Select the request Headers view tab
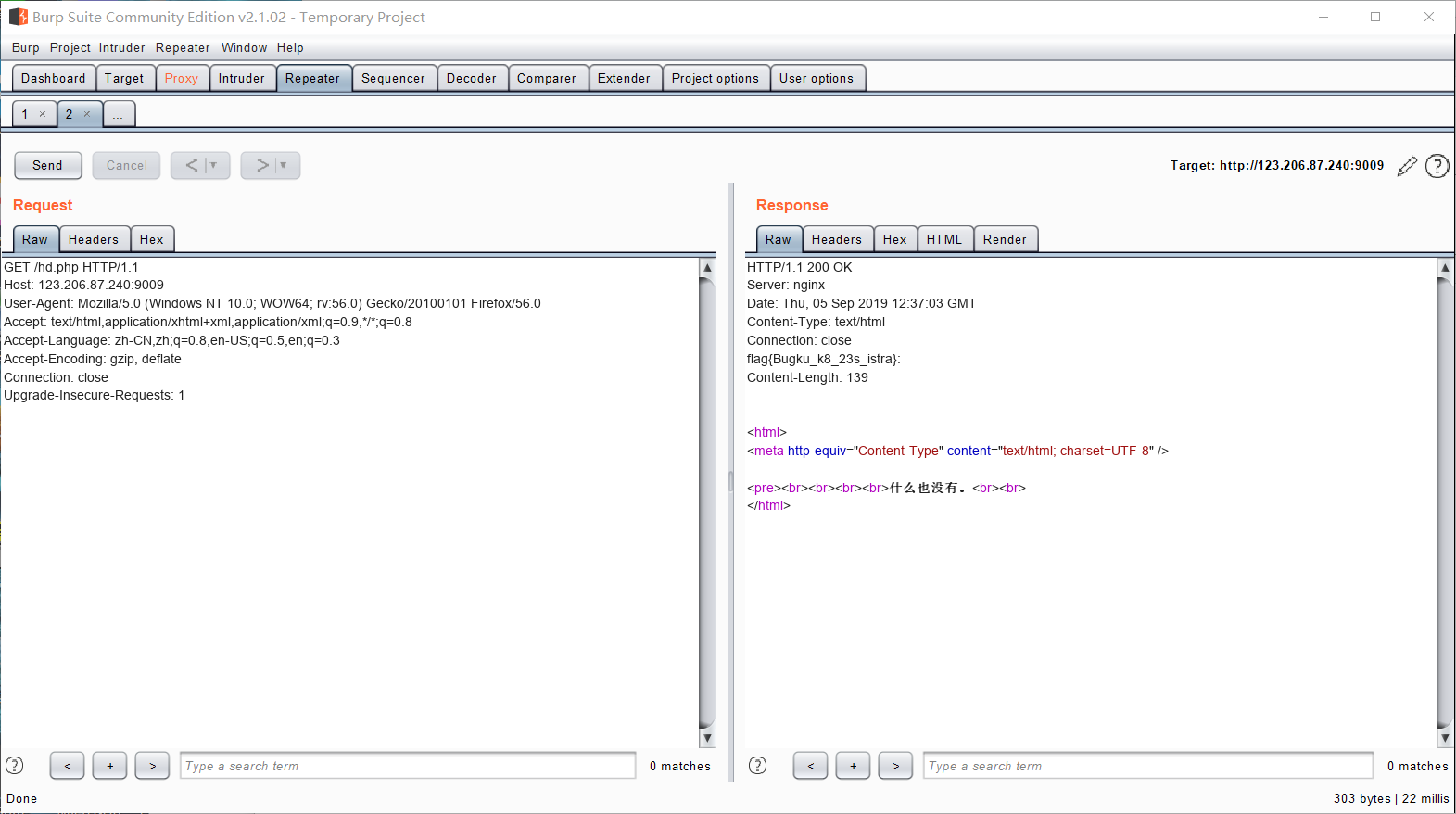1456x814 pixels. coord(94,239)
